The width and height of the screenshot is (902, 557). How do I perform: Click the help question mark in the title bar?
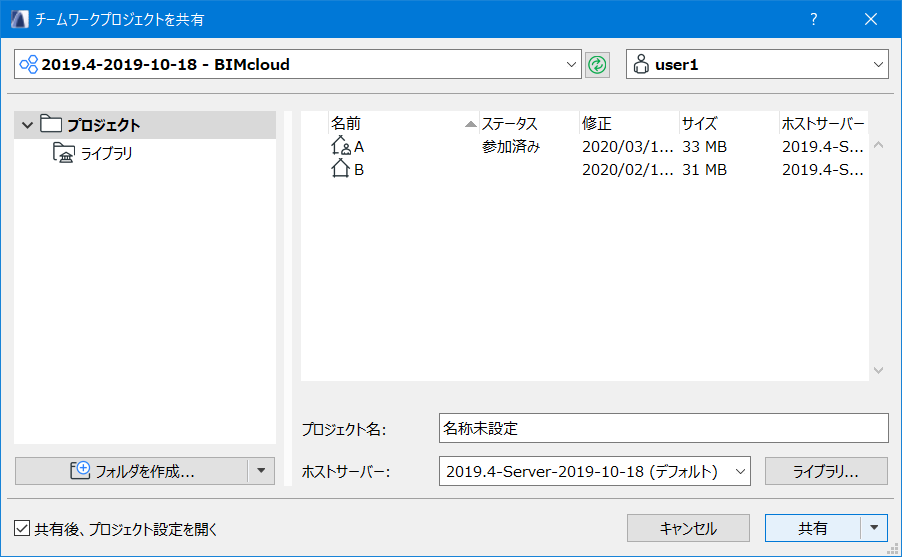813,19
